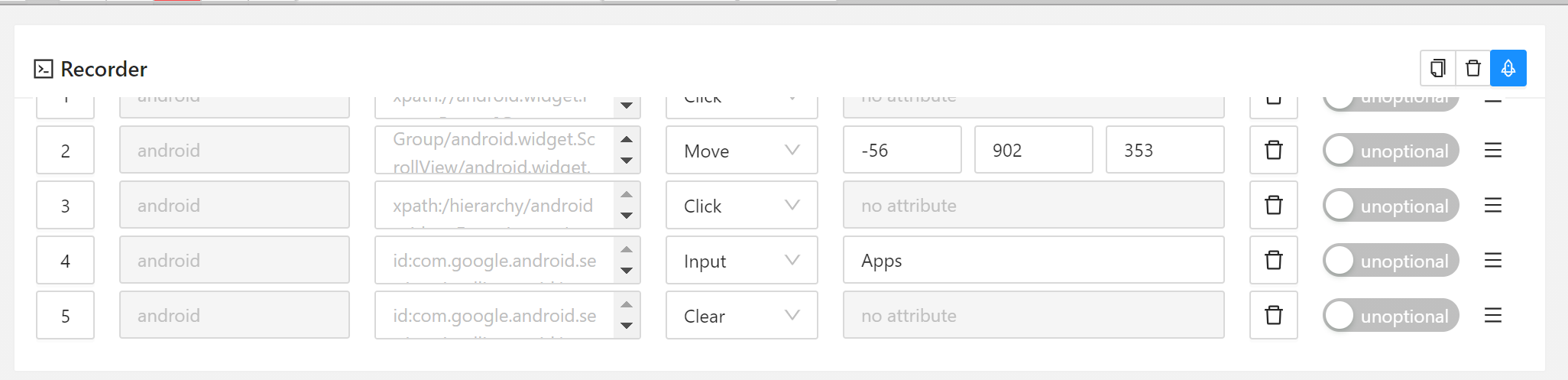The width and height of the screenshot is (1568, 380).
Task: Click the input field containing Apps
Action: point(1033,261)
